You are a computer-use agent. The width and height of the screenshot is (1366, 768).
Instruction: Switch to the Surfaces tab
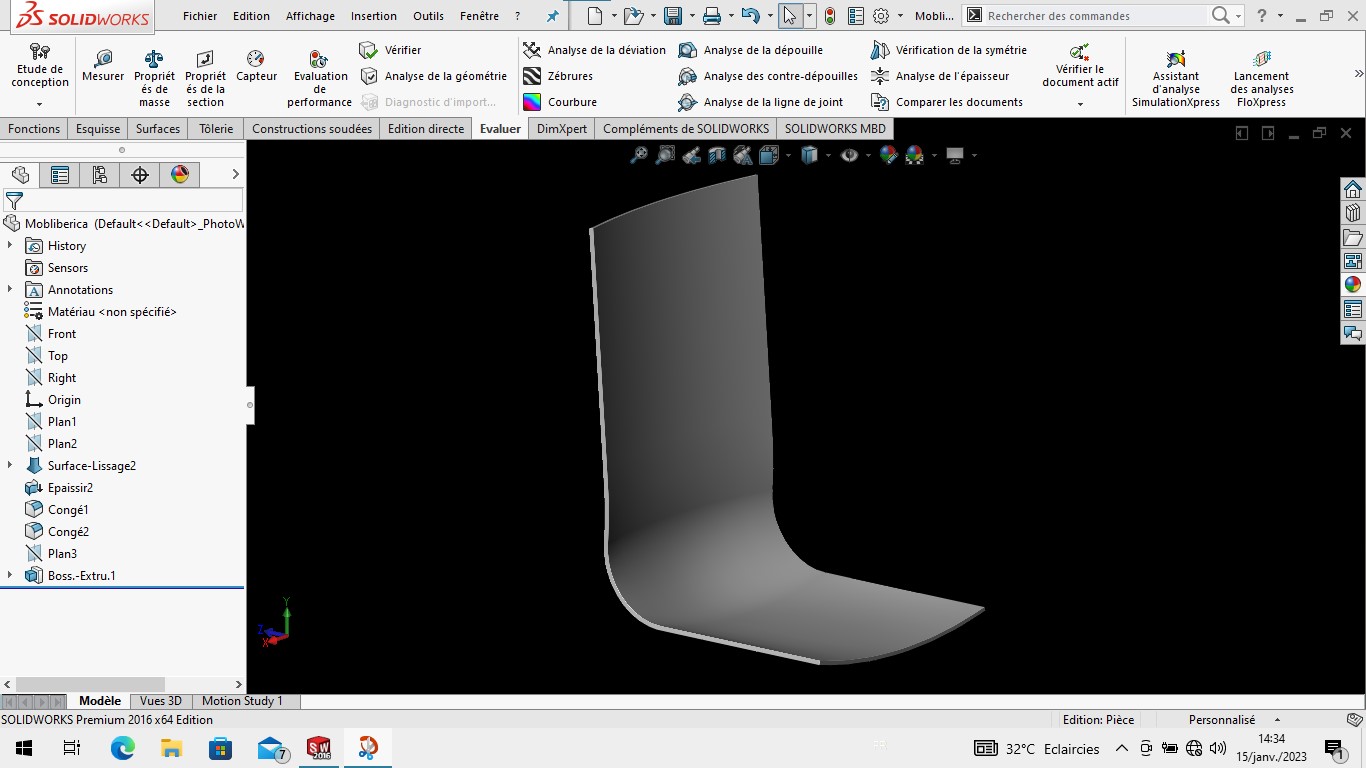click(158, 128)
